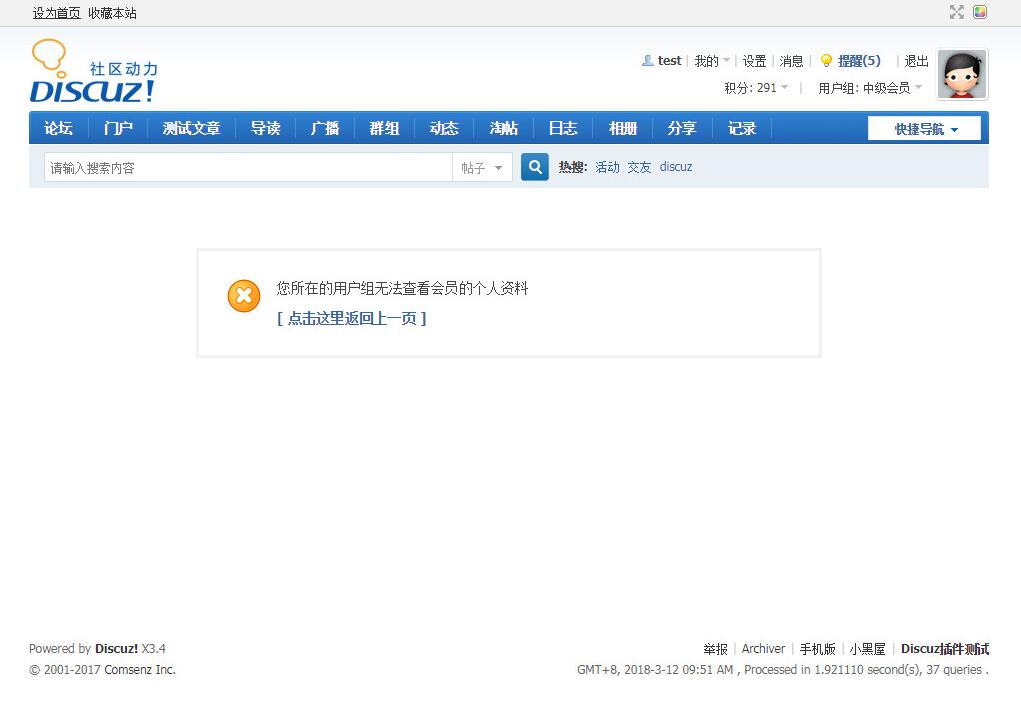Open the 动态 nav tab
Viewport: 1021px width, 703px height.
pos(444,128)
